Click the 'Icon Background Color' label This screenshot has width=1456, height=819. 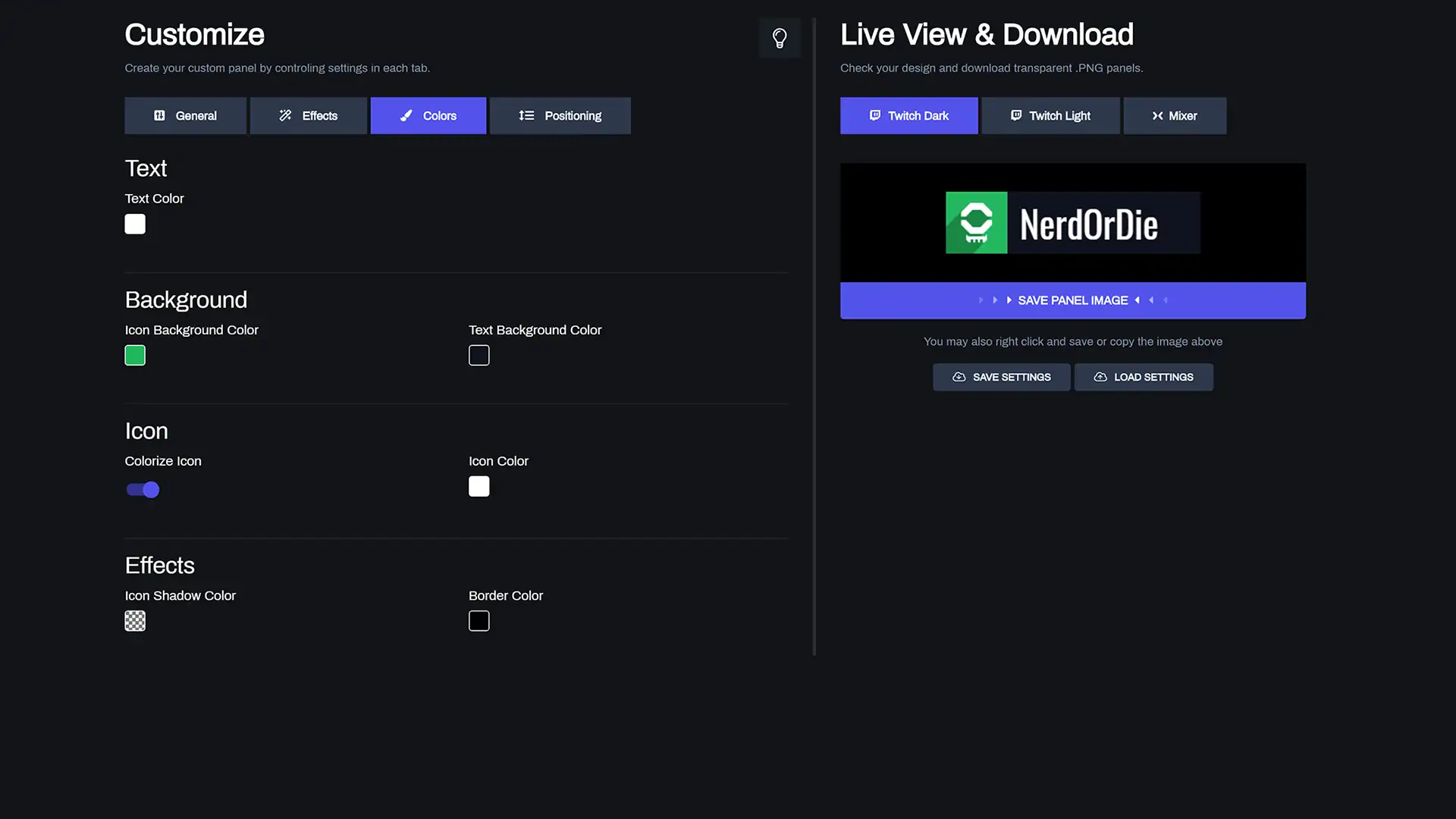[192, 330]
